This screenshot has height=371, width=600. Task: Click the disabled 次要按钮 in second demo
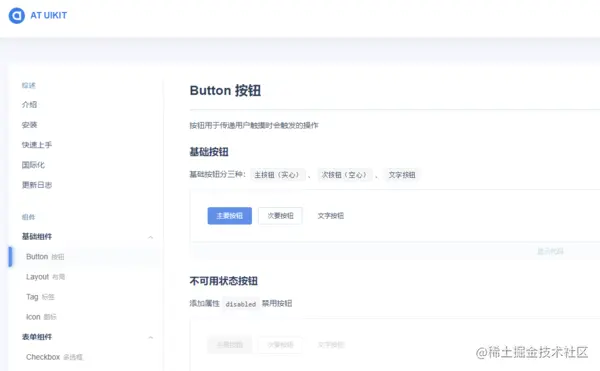(280, 345)
